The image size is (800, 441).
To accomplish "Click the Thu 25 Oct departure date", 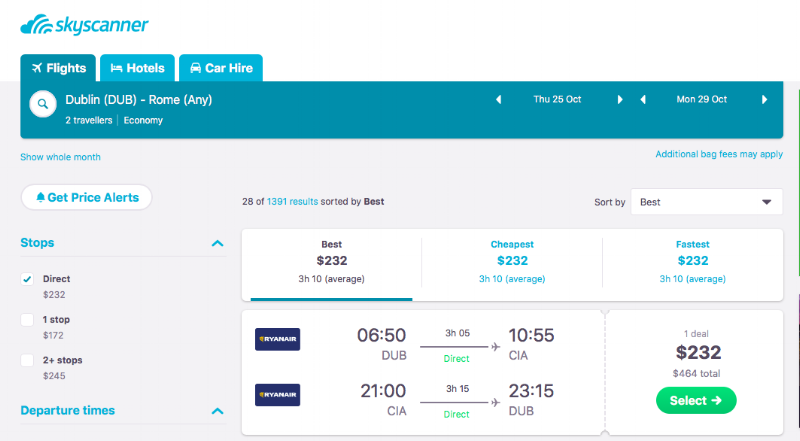I will click(x=558, y=100).
